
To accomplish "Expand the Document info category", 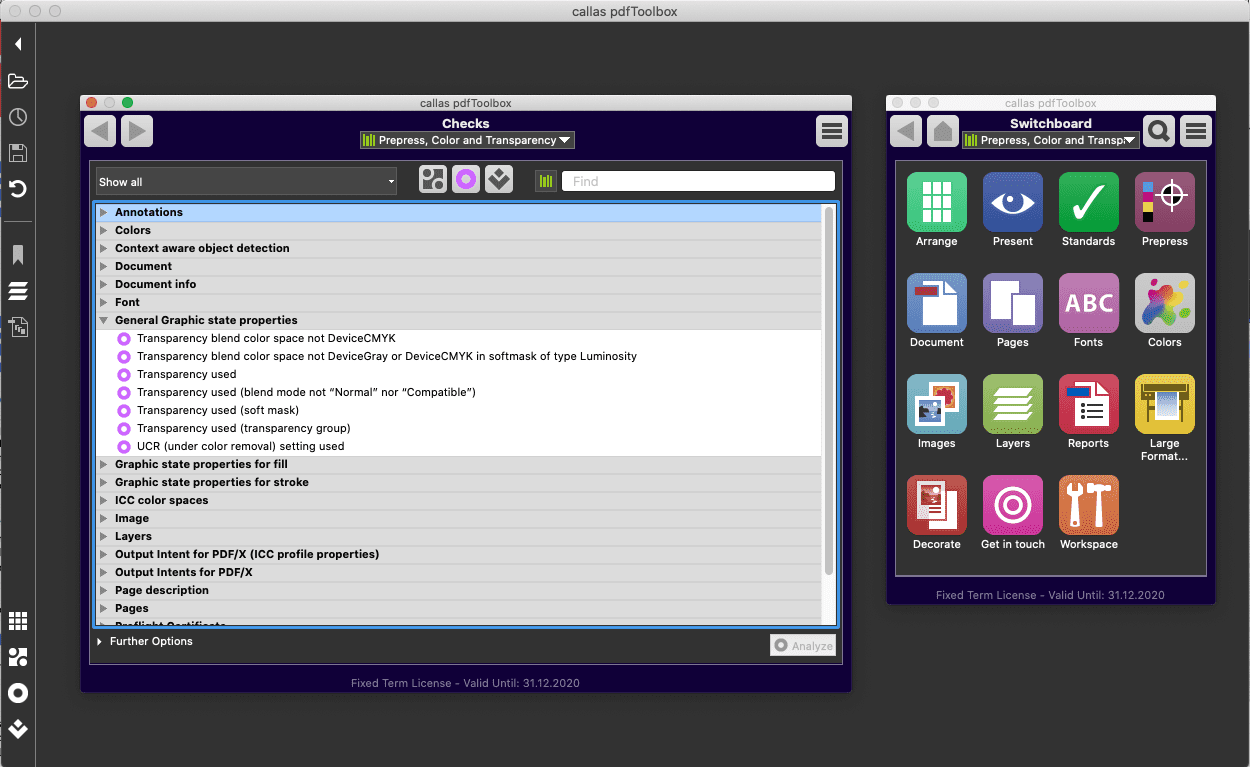I will (103, 284).
